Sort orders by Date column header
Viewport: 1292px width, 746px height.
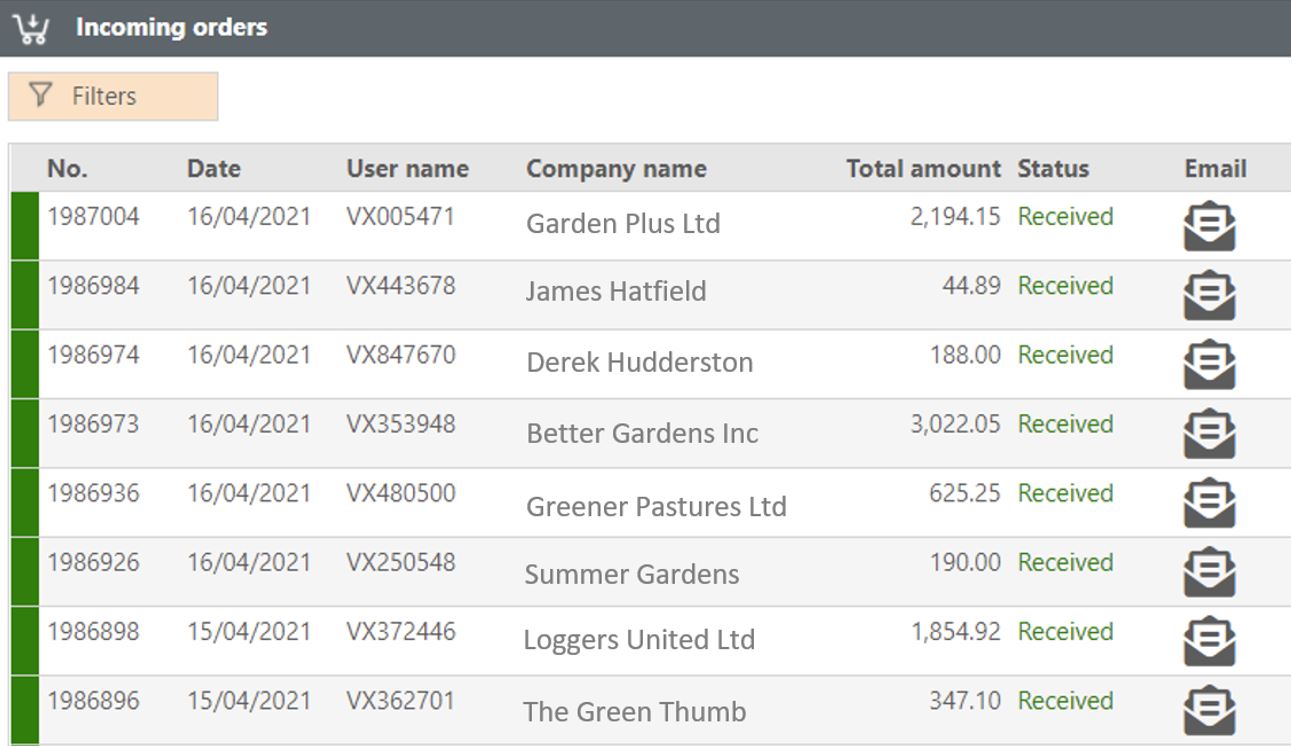pos(213,169)
